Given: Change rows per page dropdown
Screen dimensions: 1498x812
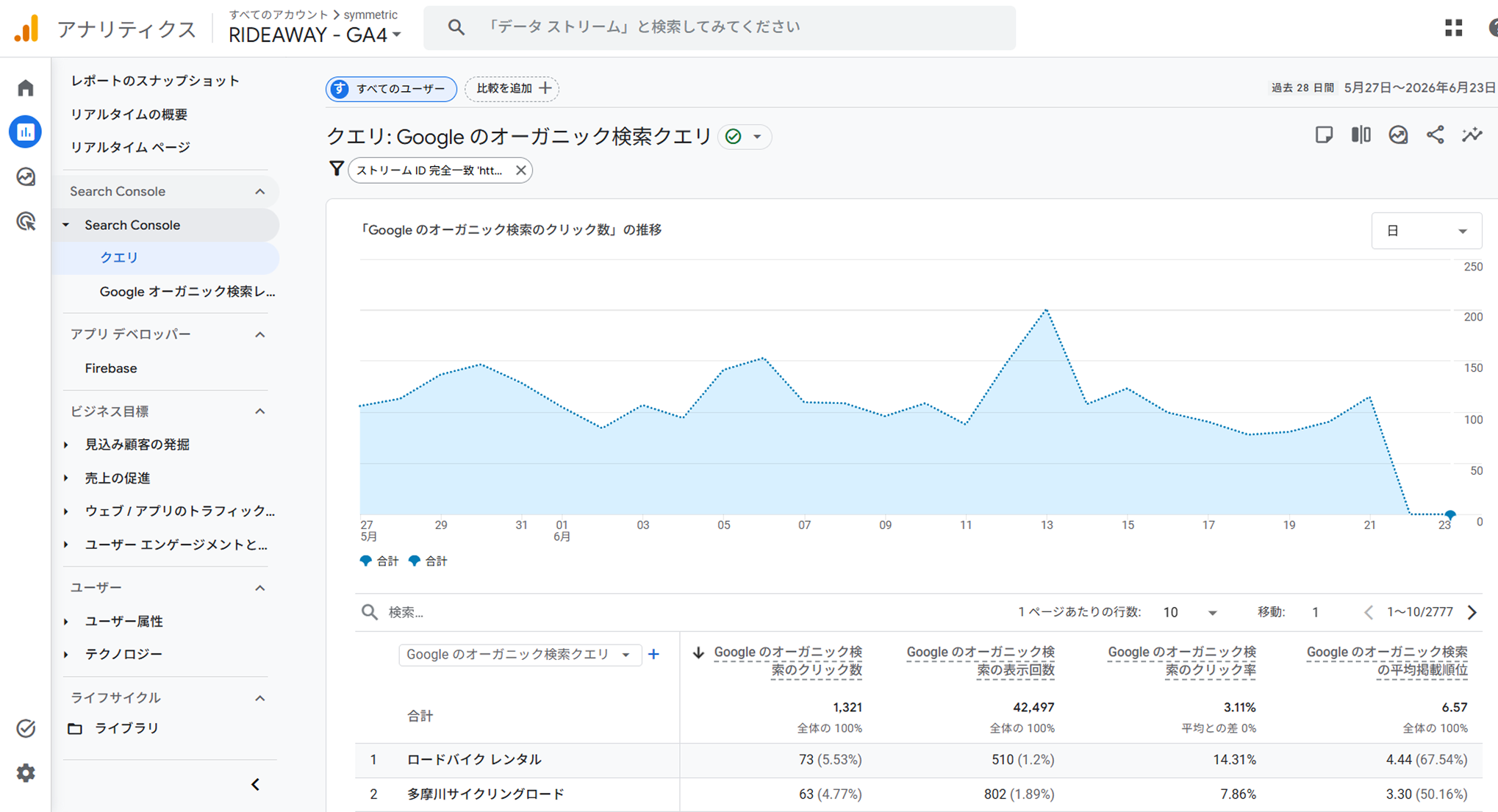Looking at the screenshot, I should click(1190, 612).
